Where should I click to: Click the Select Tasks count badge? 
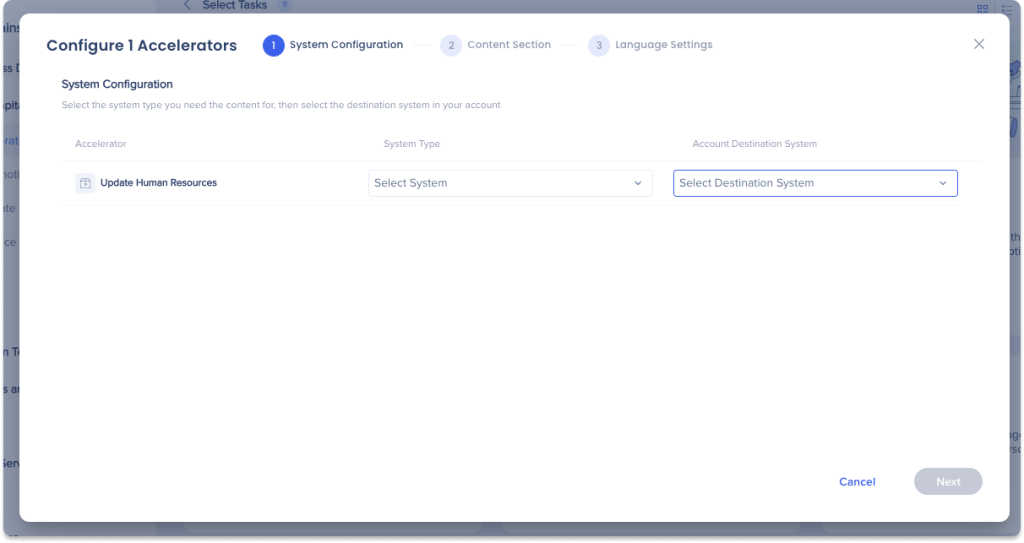[284, 5]
